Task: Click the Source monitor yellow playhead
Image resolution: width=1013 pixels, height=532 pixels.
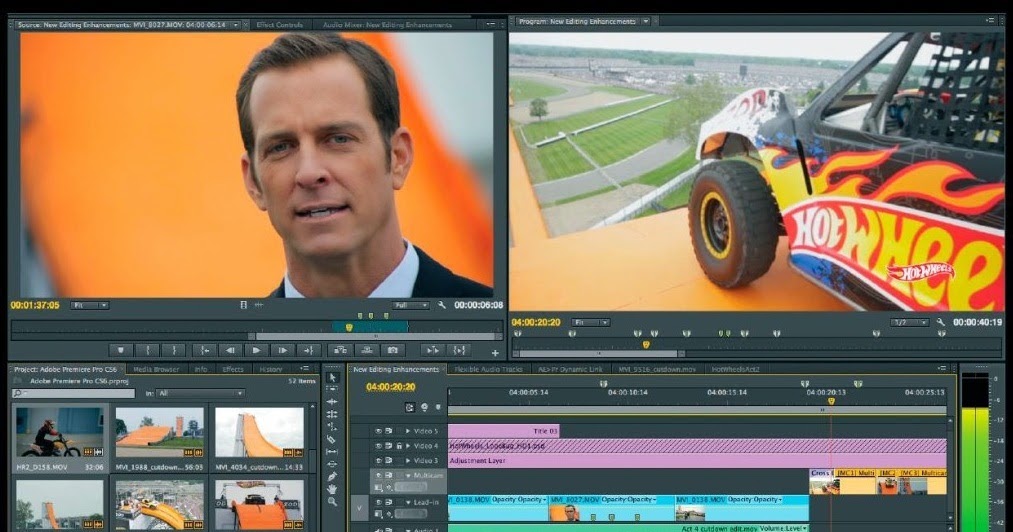Action: [x=350, y=328]
